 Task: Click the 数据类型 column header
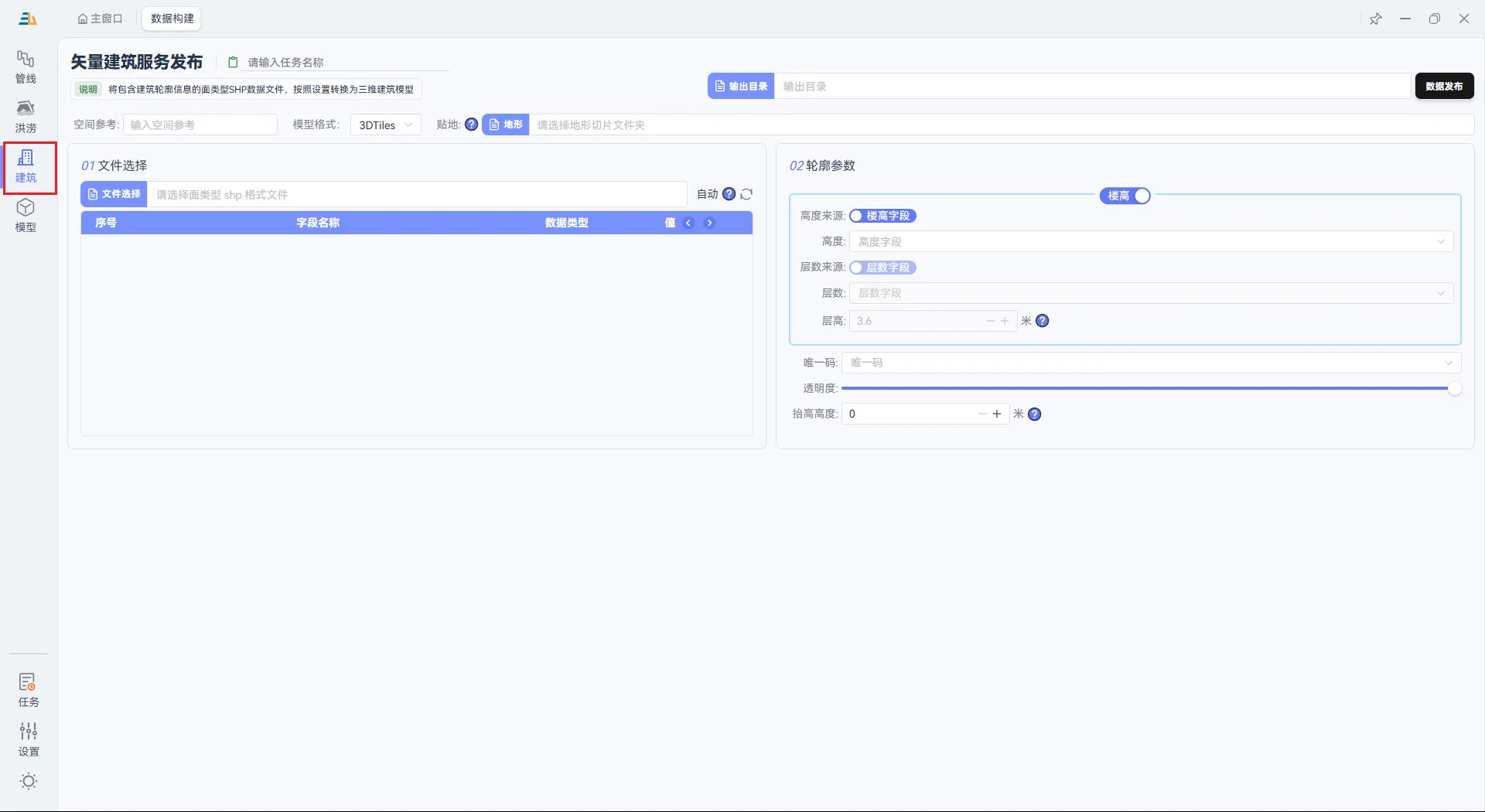coord(567,223)
